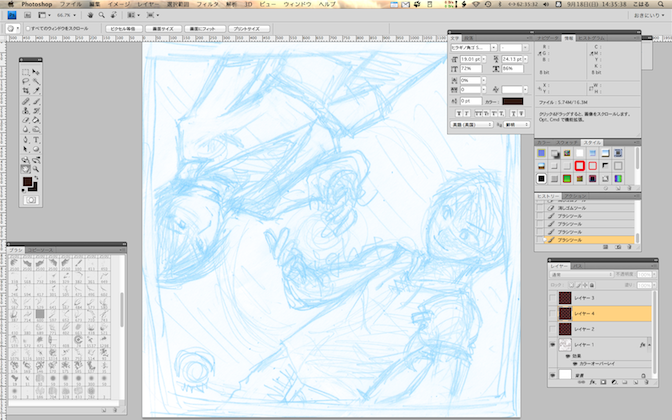The image size is (672, 420).
Task: Click the foreground color swatch
Action: click(27, 181)
